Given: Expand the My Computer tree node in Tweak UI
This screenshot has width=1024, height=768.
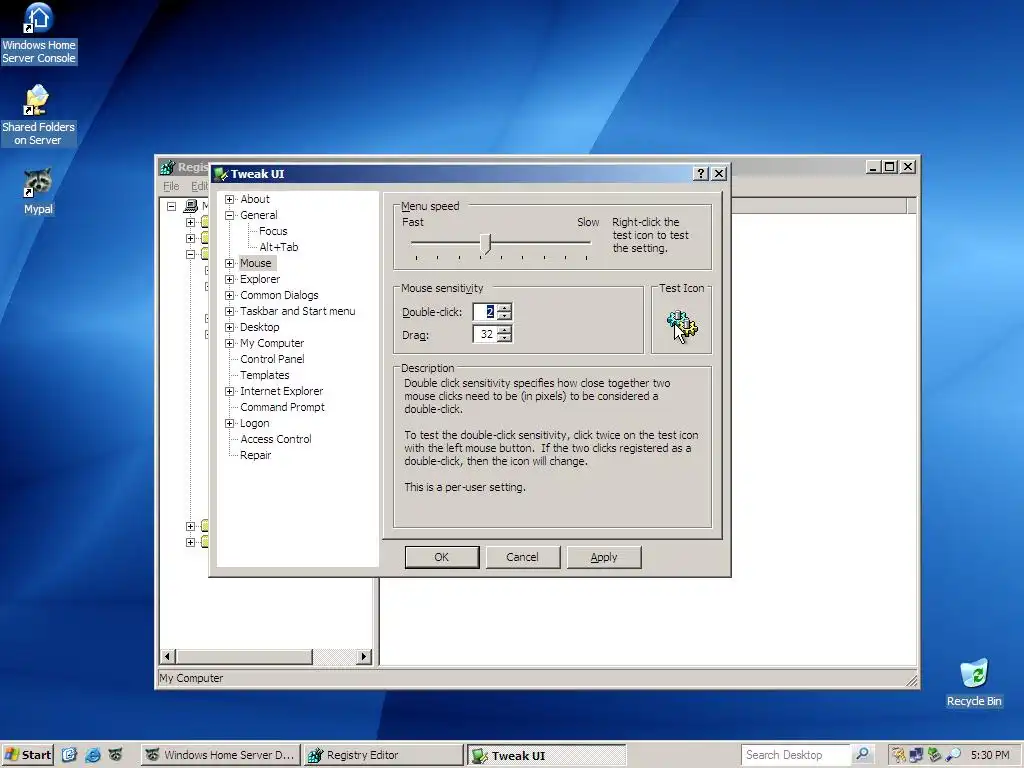Looking at the screenshot, I should click(229, 343).
